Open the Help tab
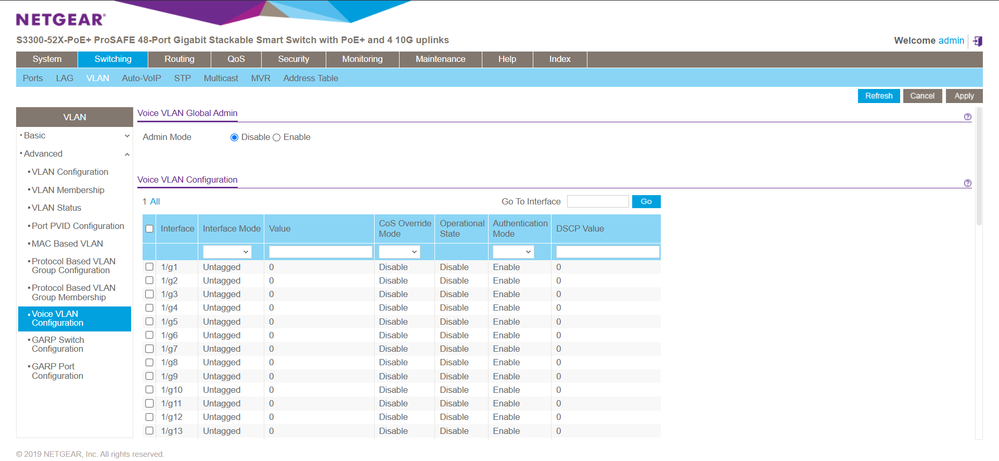The height and width of the screenshot is (461, 999). point(507,59)
